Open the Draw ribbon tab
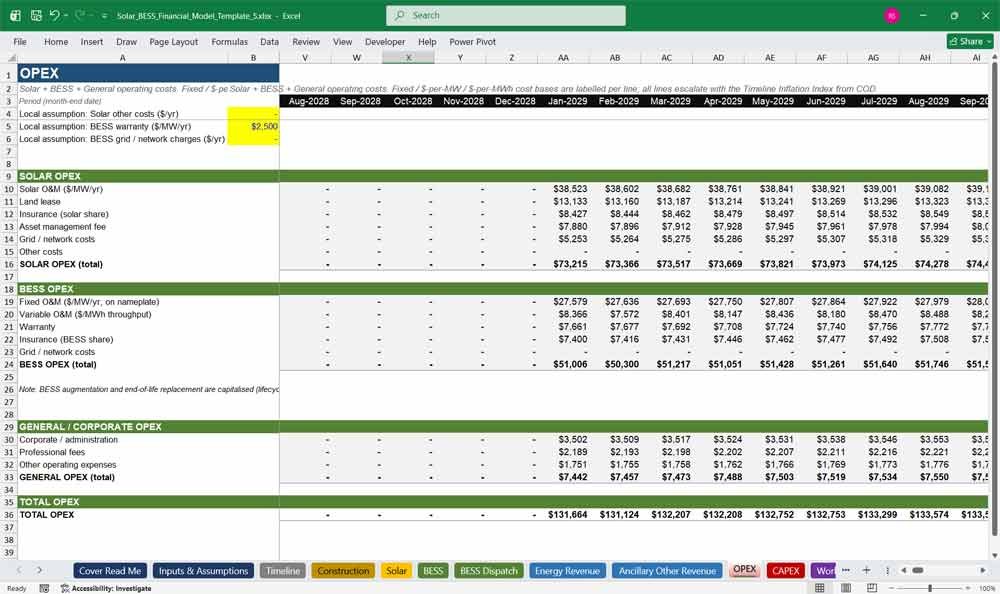The width and height of the screenshot is (1000, 594). [x=126, y=41]
